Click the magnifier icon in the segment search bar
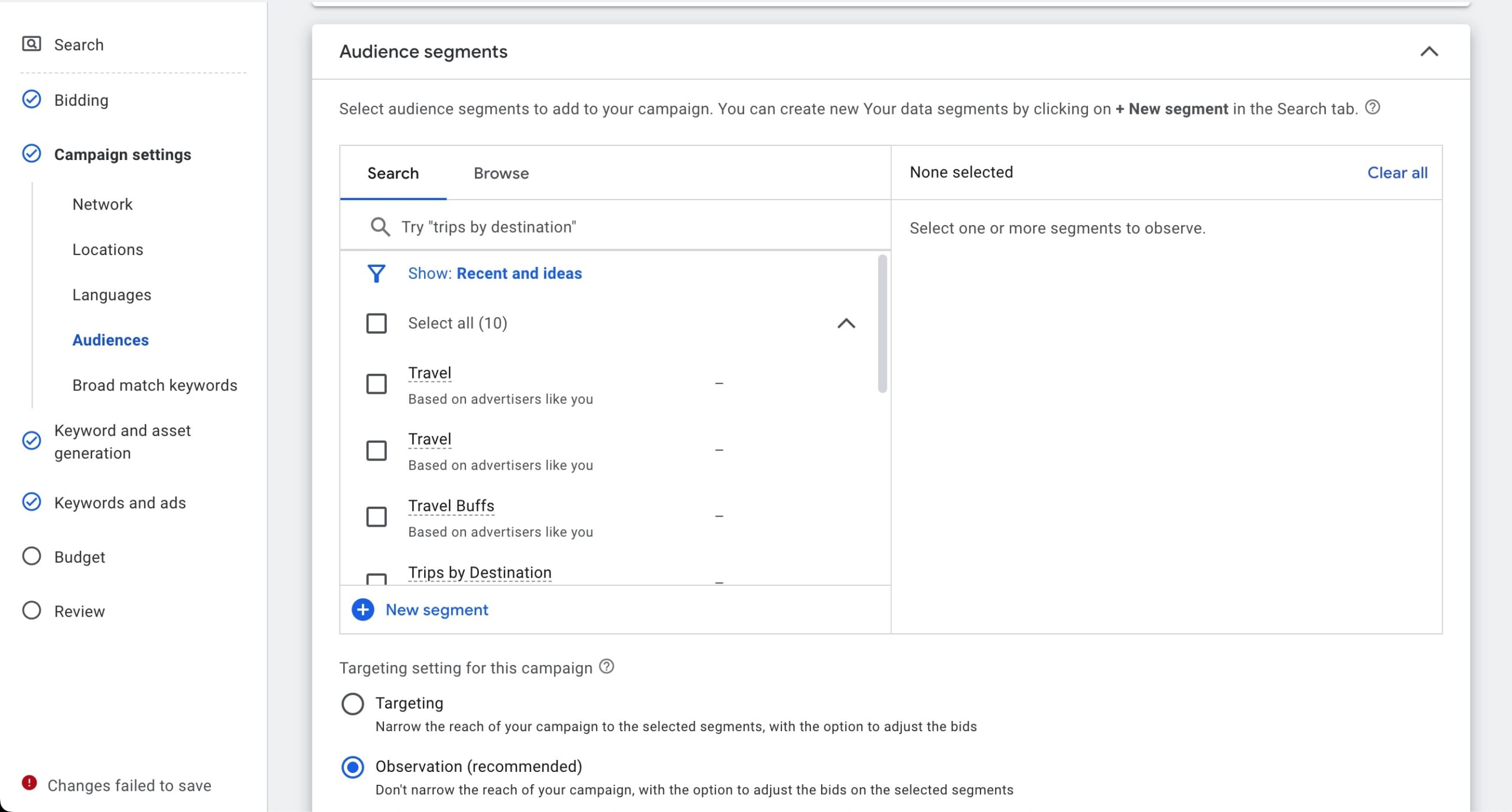The width and height of the screenshot is (1512, 812). tap(379, 226)
